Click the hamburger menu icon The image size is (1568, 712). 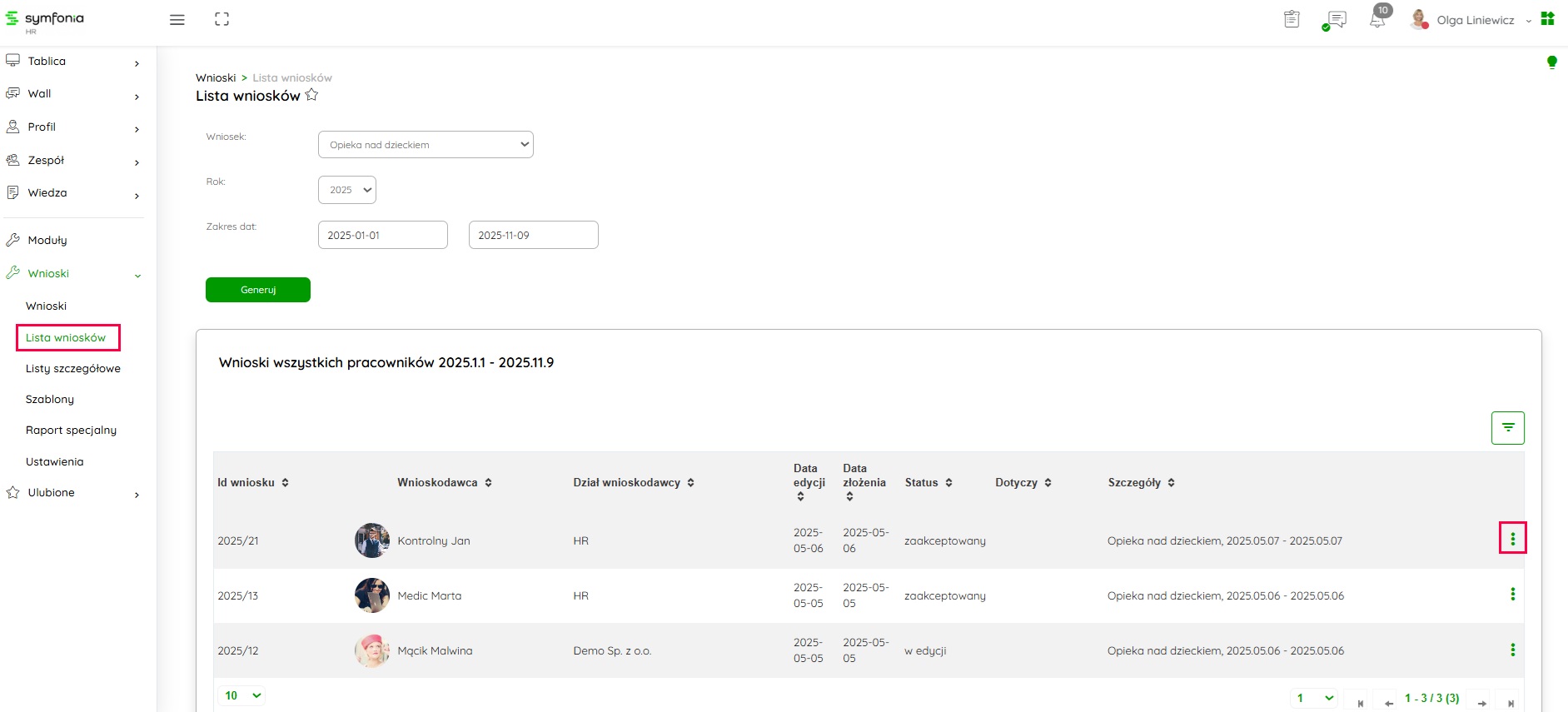177,20
